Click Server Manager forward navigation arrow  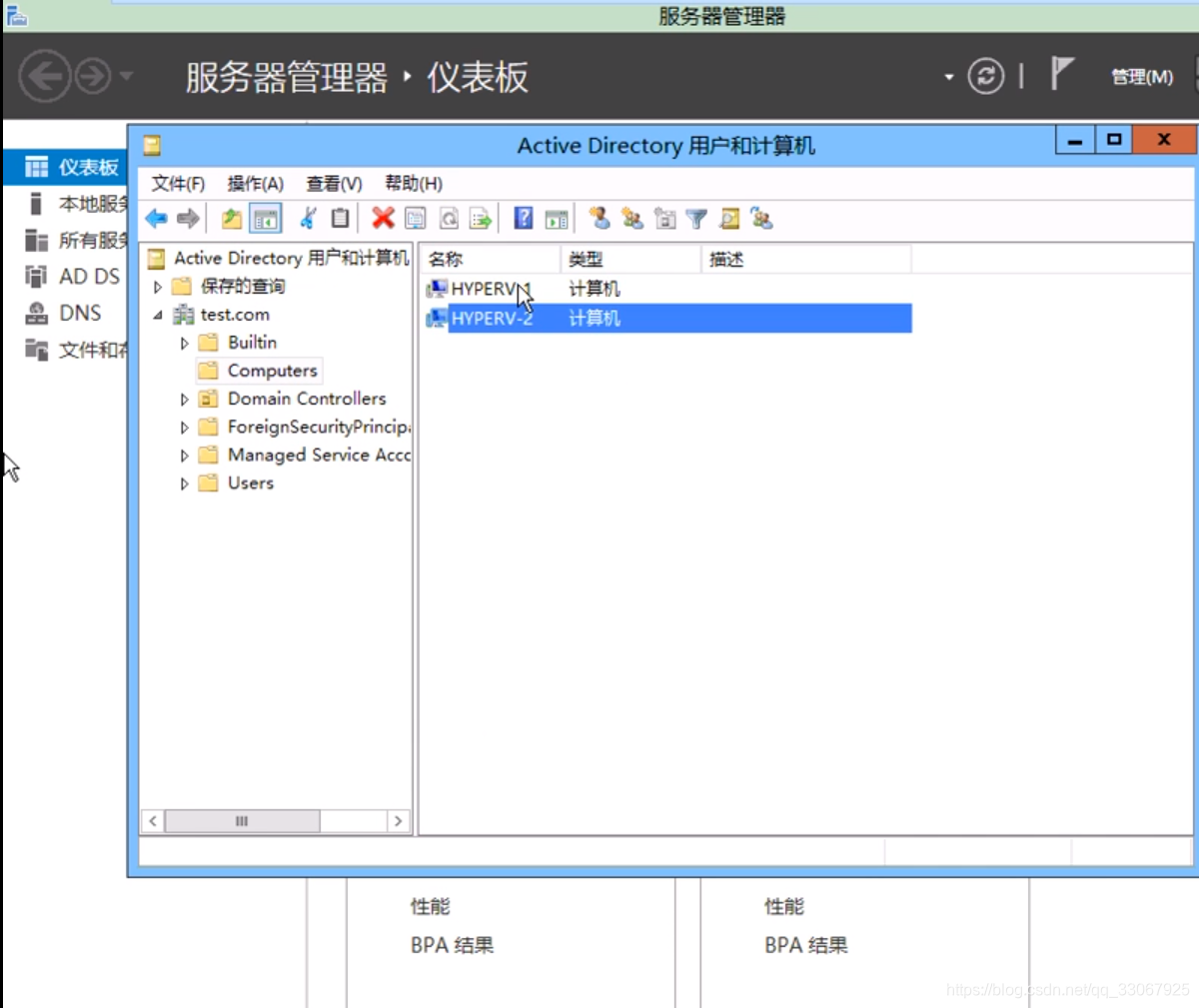point(94,76)
